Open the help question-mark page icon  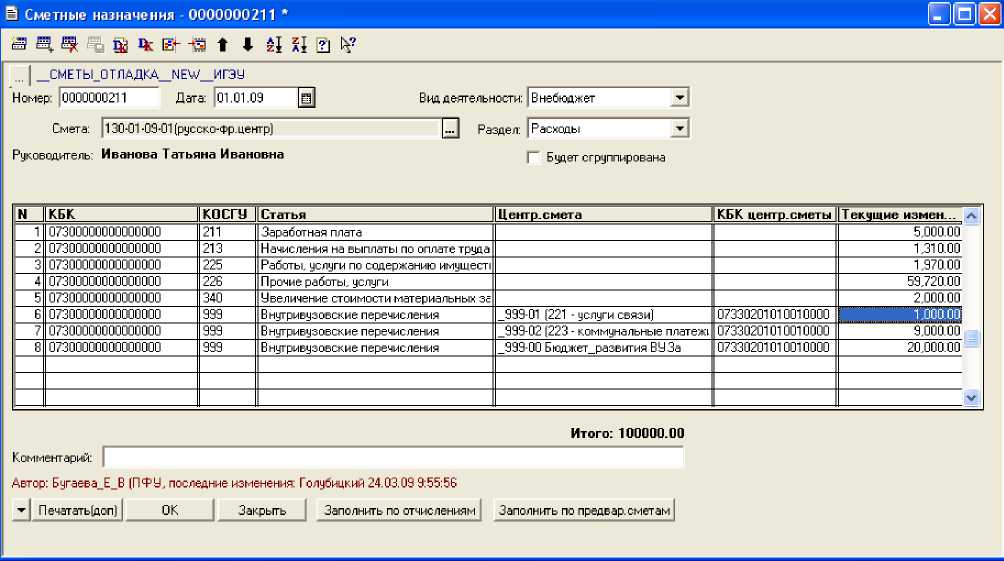[323, 44]
